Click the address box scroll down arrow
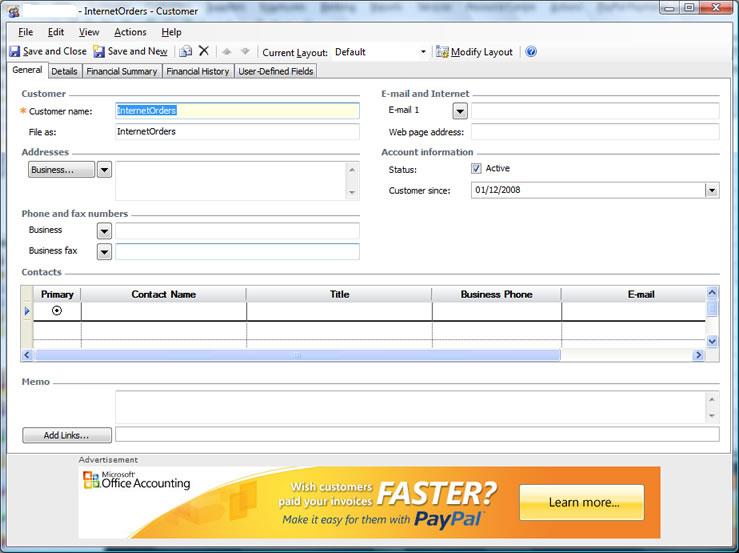 352,192
